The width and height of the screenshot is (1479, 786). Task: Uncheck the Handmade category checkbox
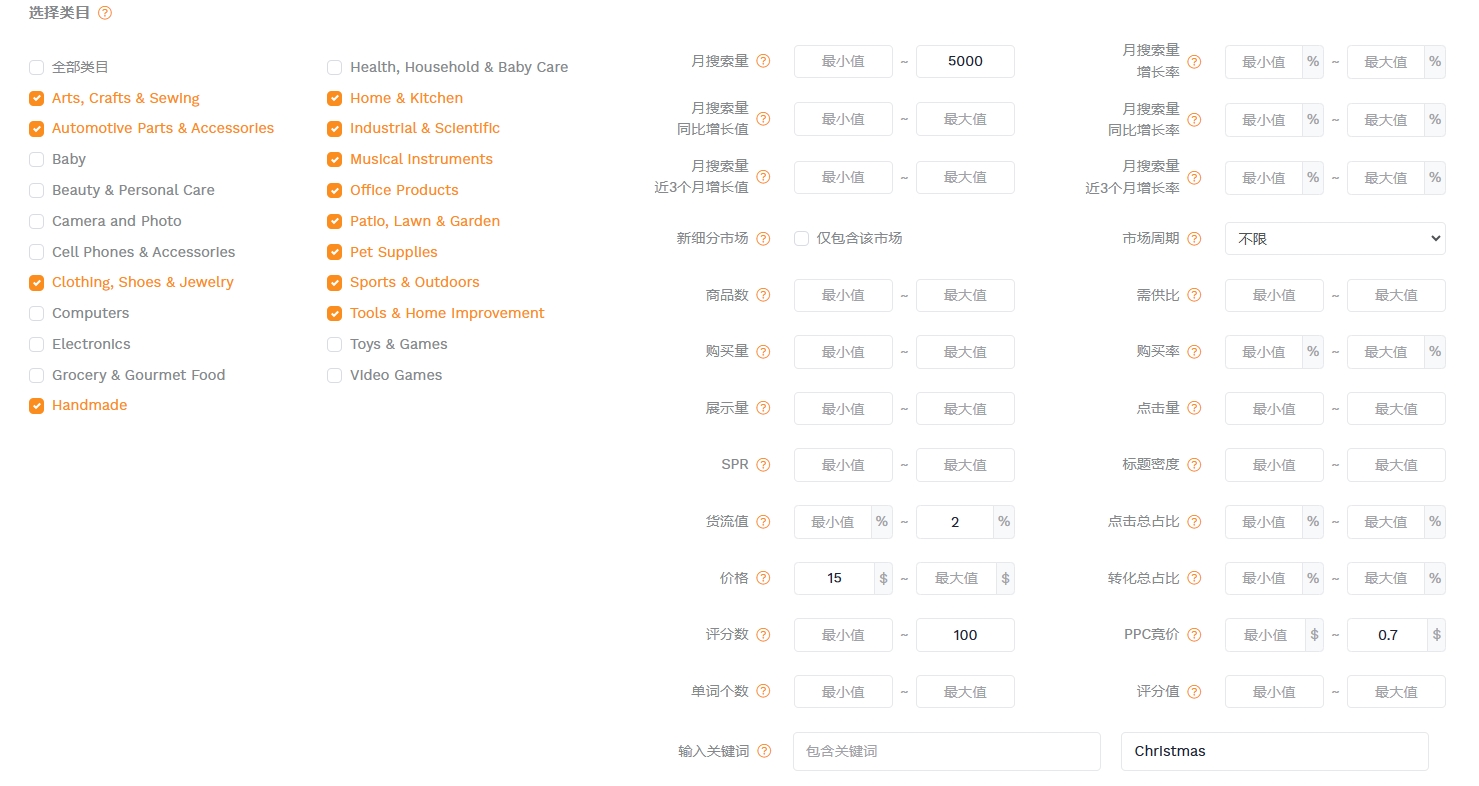(x=37, y=406)
